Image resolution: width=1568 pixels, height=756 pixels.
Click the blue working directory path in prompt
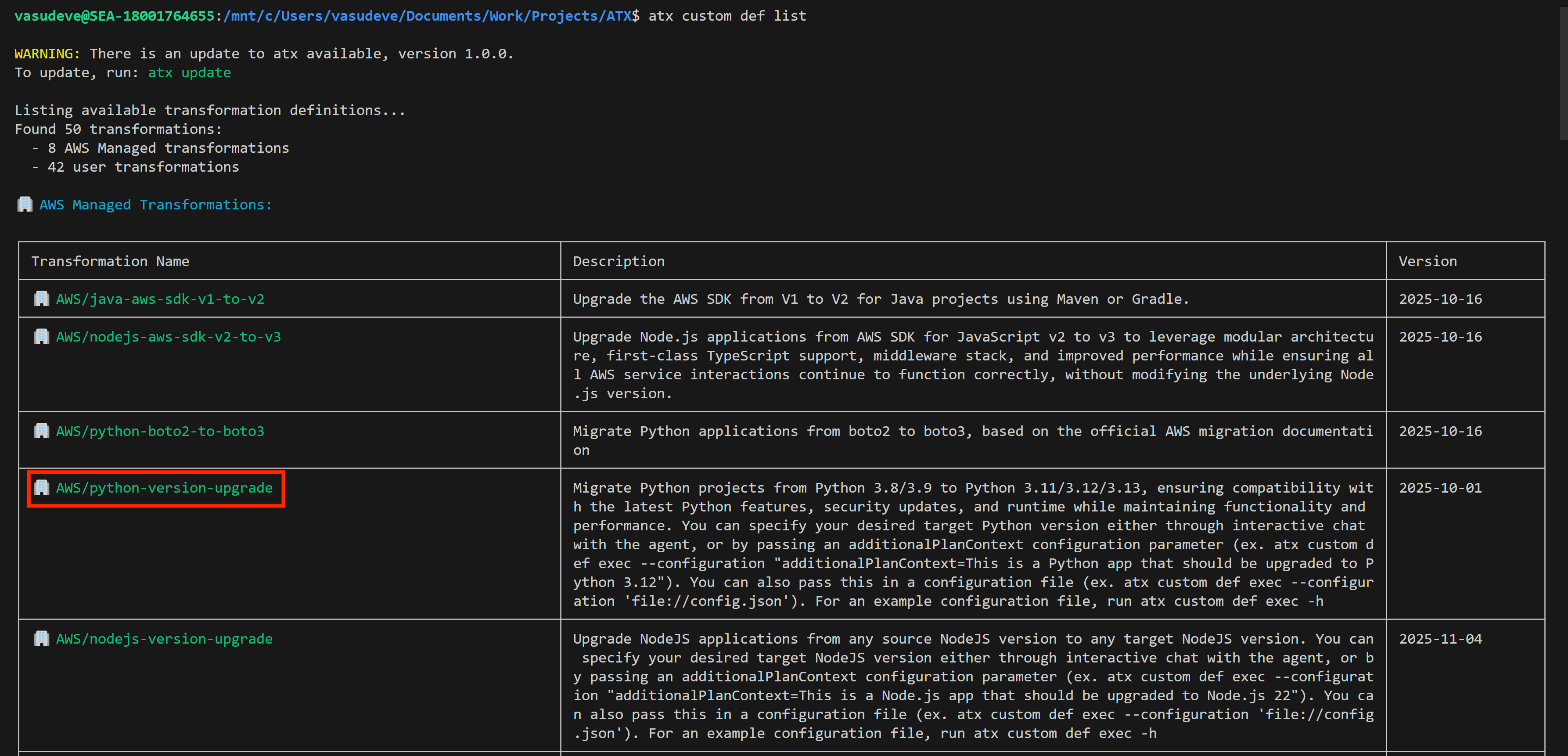point(427,16)
